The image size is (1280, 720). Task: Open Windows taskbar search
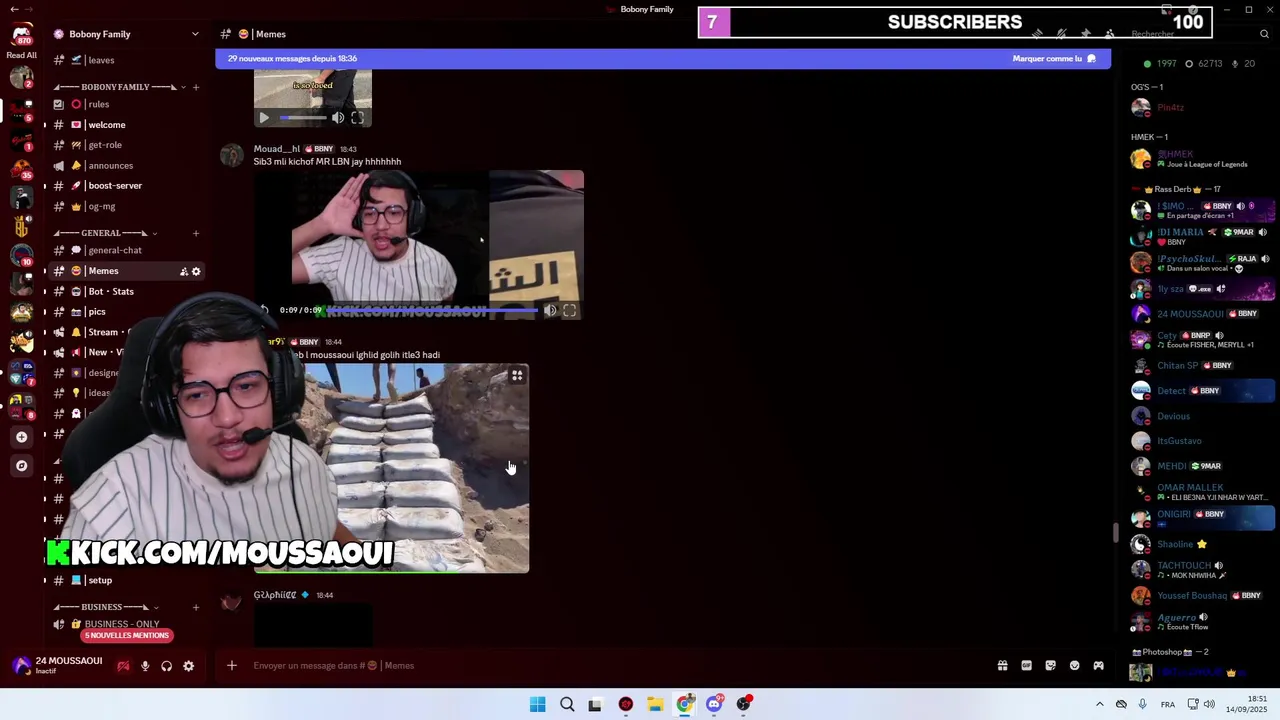tap(567, 705)
